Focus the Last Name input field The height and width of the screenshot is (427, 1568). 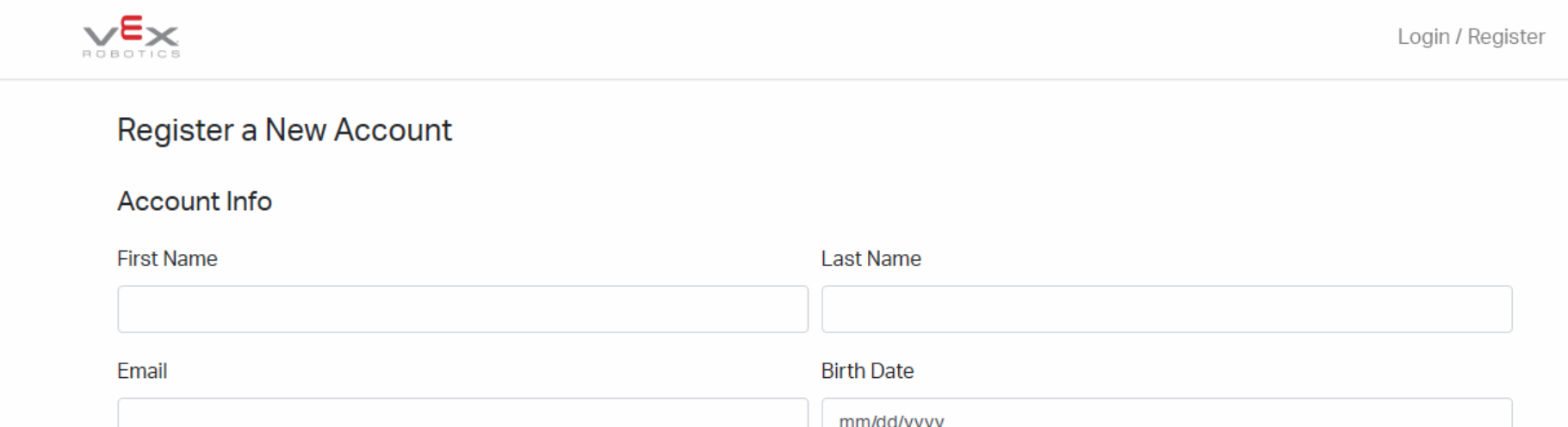[x=1167, y=309]
